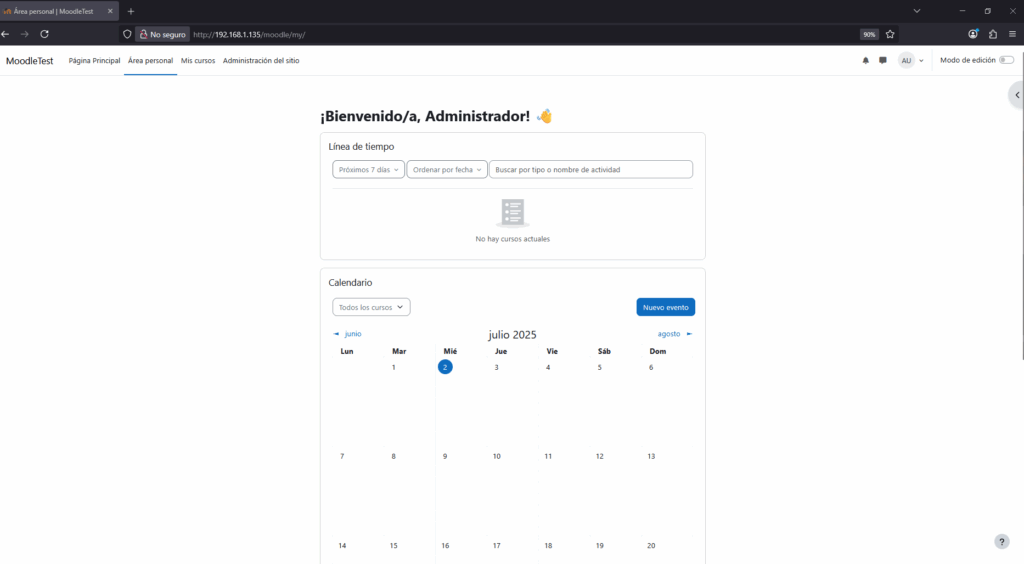The image size is (1024, 564).
Task: Open the block drawer side arrow
Action: point(1017,95)
